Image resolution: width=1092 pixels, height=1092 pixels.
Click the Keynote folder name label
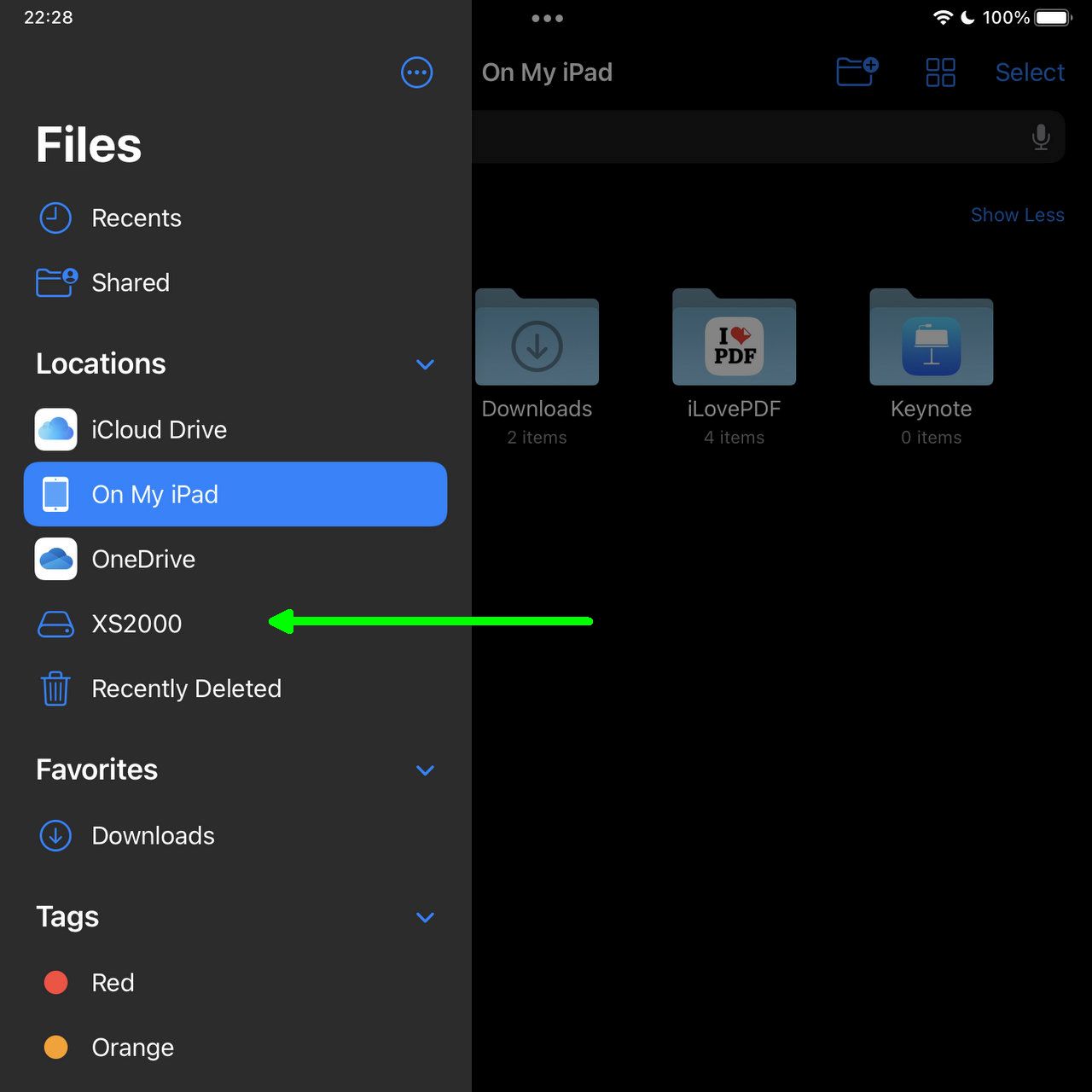[x=931, y=409]
